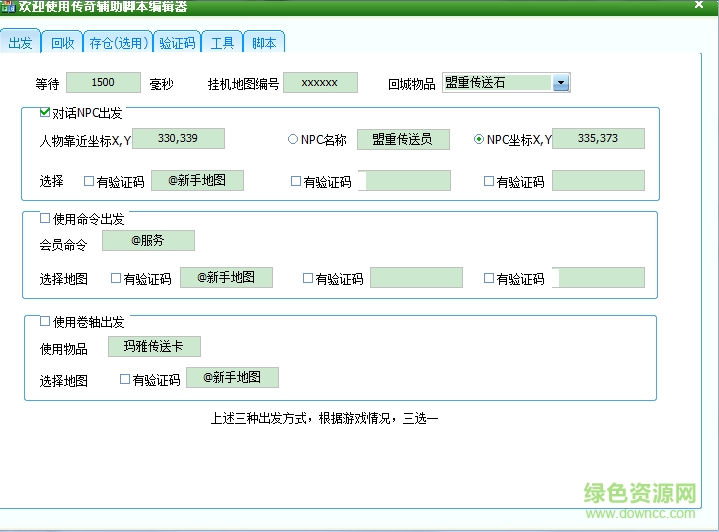
Task: Edit the 人物靠近坐标 field 330,339
Action: point(178,139)
